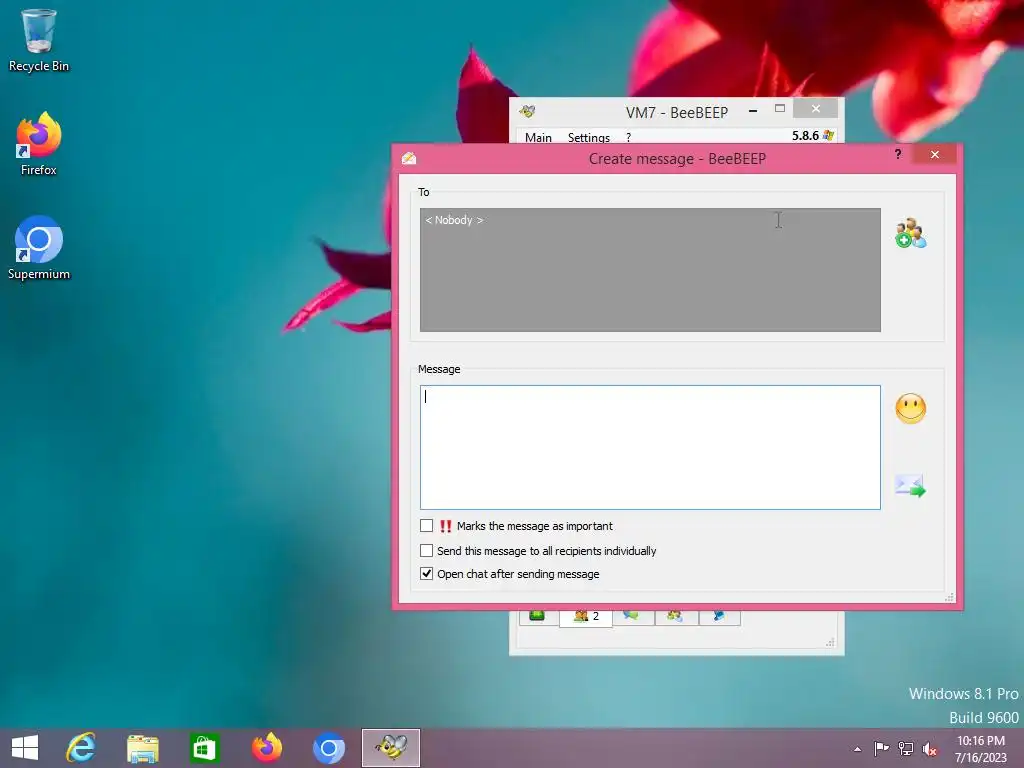Click the Create message dialog resize grip
The image size is (1024, 768).
coord(950,597)
